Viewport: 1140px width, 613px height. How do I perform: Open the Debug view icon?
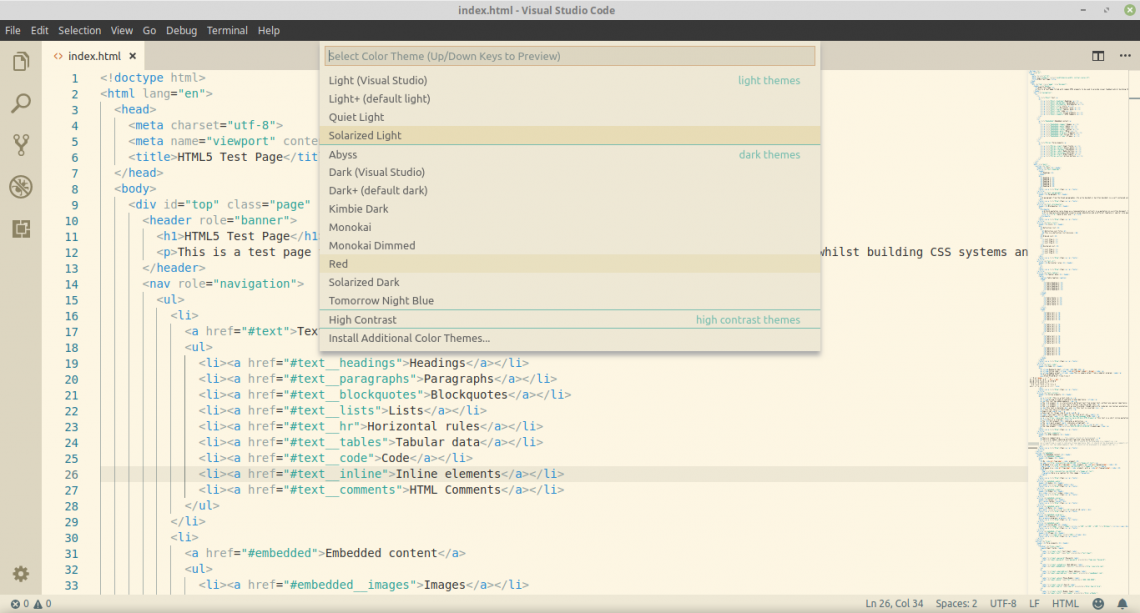(20, 187)
